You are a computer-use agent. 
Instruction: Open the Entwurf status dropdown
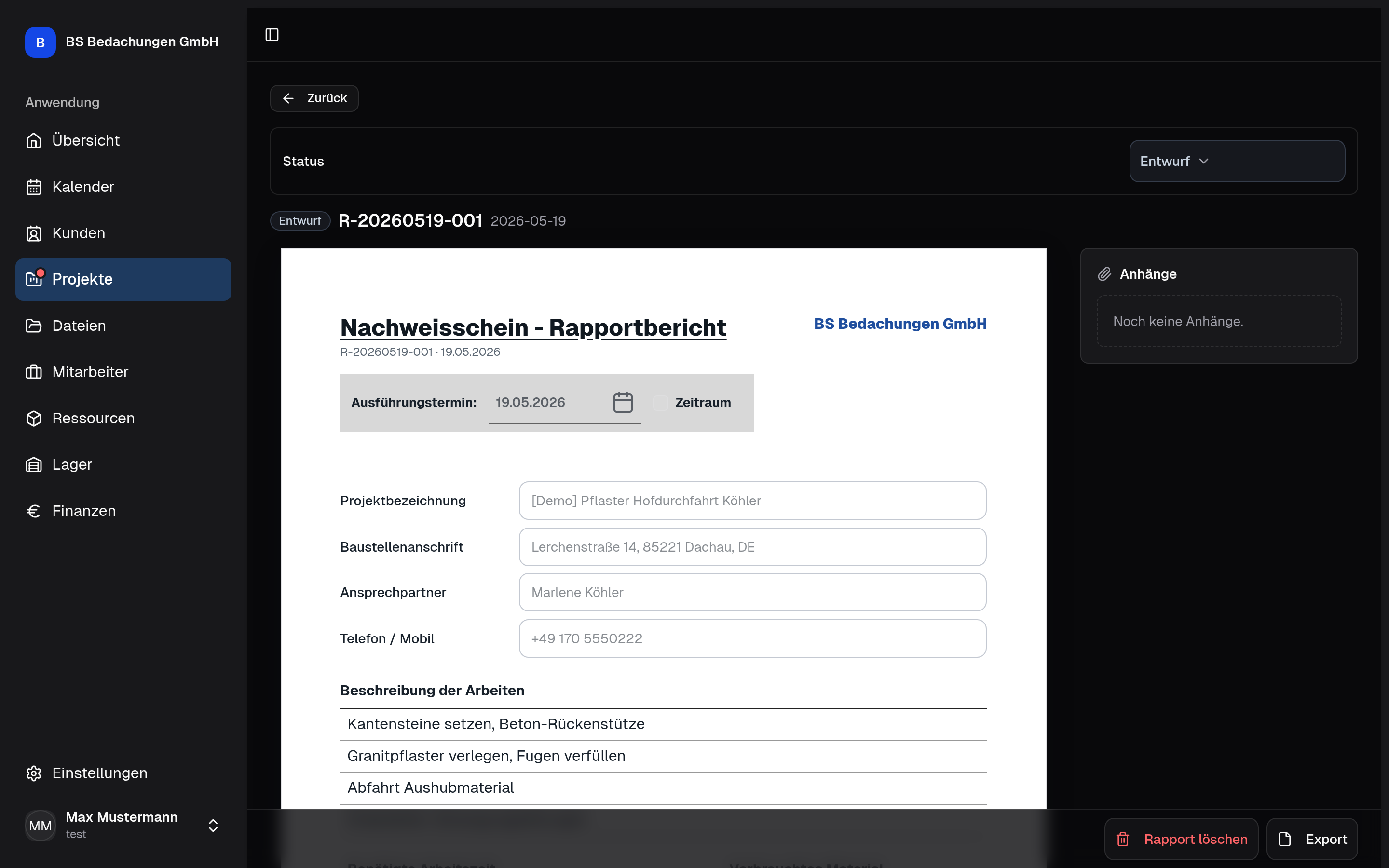(x=1237, y=162)
